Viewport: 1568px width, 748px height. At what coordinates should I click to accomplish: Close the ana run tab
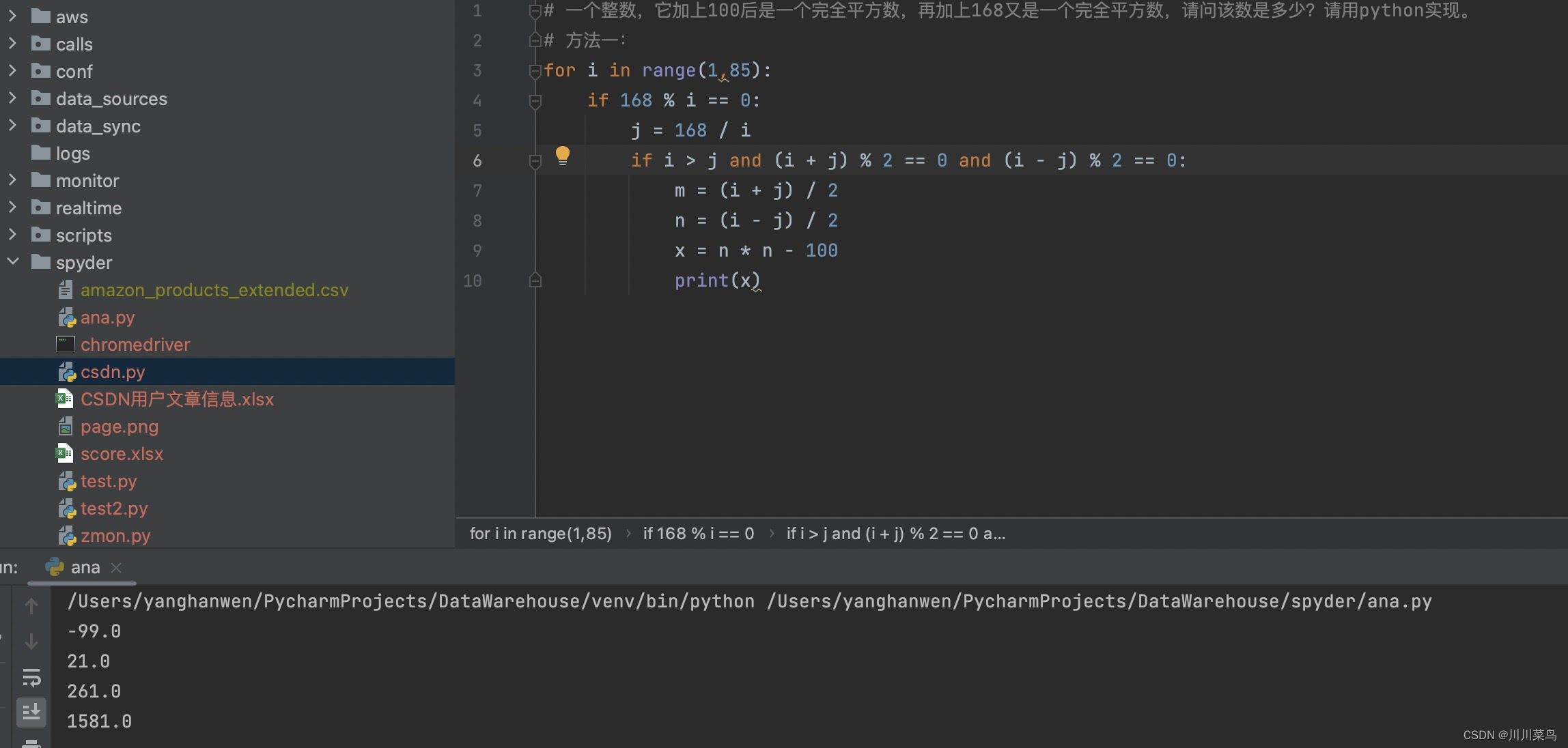tap(116, 568)
